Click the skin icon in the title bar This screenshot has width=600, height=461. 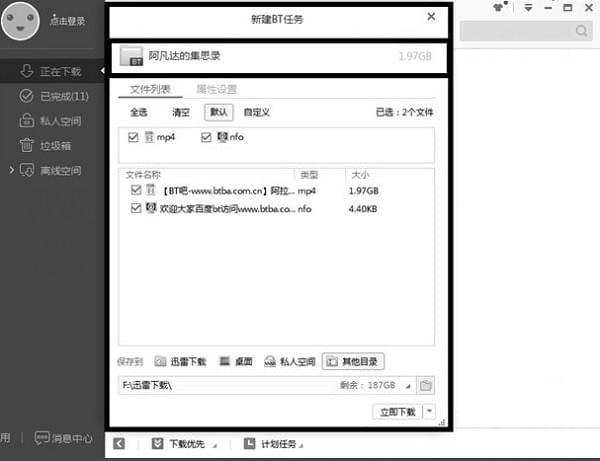click(499, 7)
